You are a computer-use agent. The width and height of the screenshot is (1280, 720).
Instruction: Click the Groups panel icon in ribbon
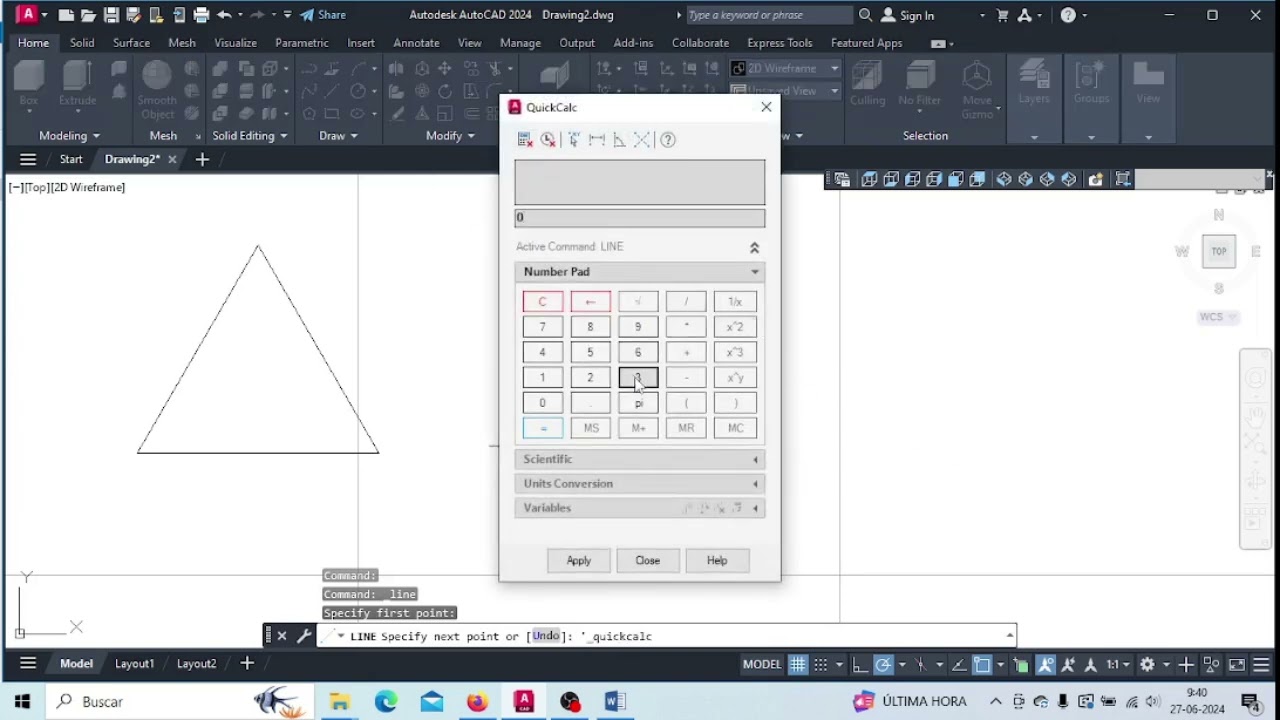tap(1091, 84)
